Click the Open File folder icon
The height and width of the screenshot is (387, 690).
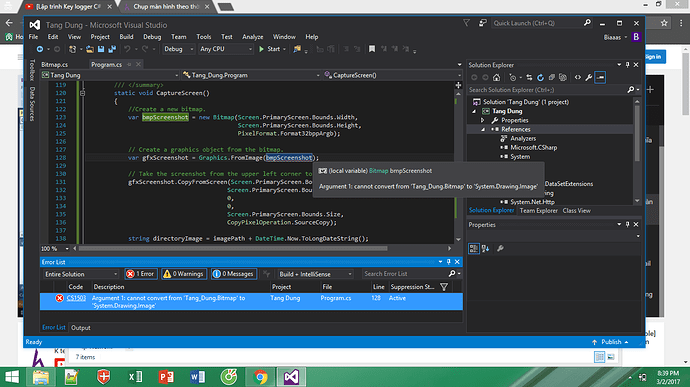[90, 49]
